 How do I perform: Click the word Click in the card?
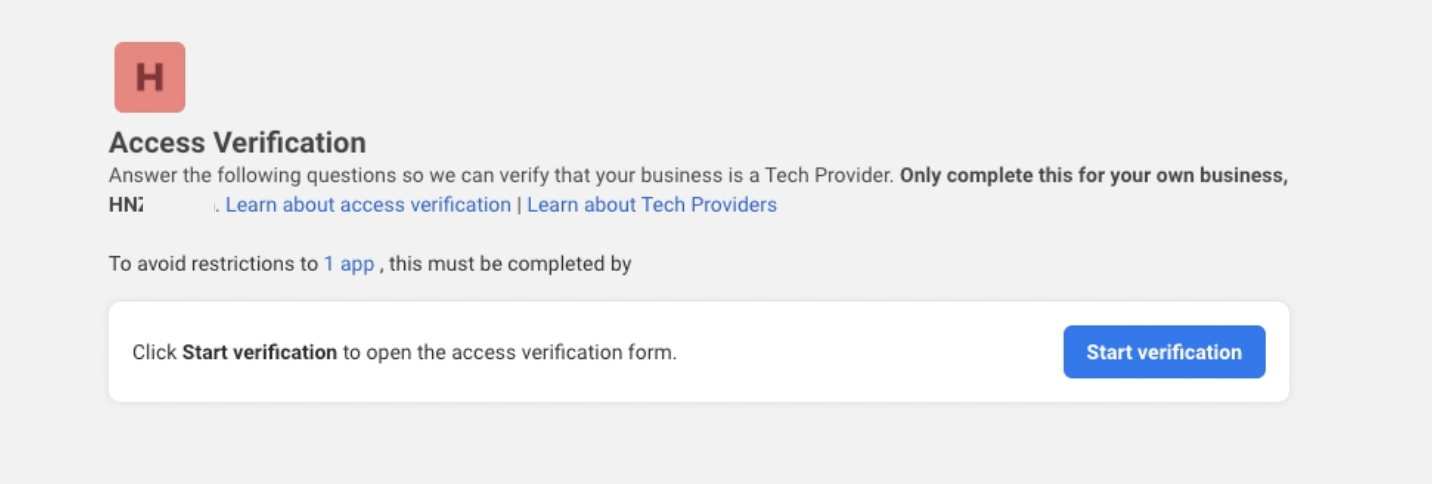[154, 352]
